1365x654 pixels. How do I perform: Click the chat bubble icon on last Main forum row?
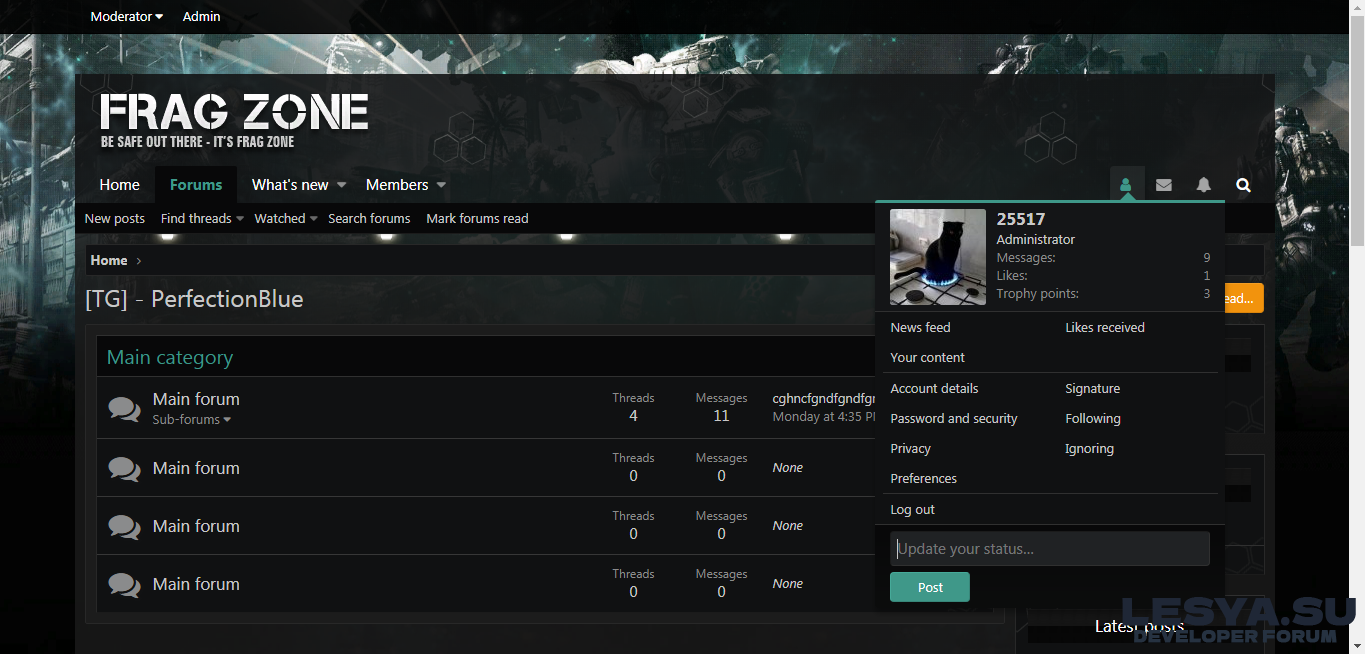(x=124, y=584)
